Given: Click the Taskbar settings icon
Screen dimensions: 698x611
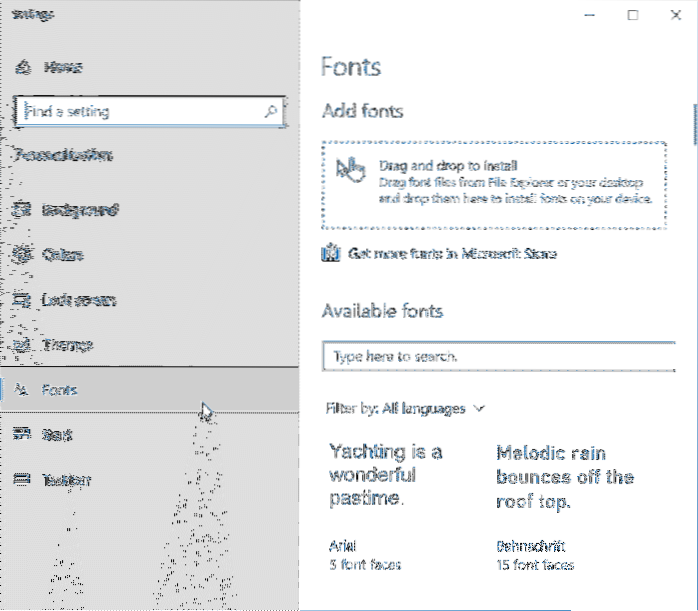Looking at the screenshot, I should point(22,480).
